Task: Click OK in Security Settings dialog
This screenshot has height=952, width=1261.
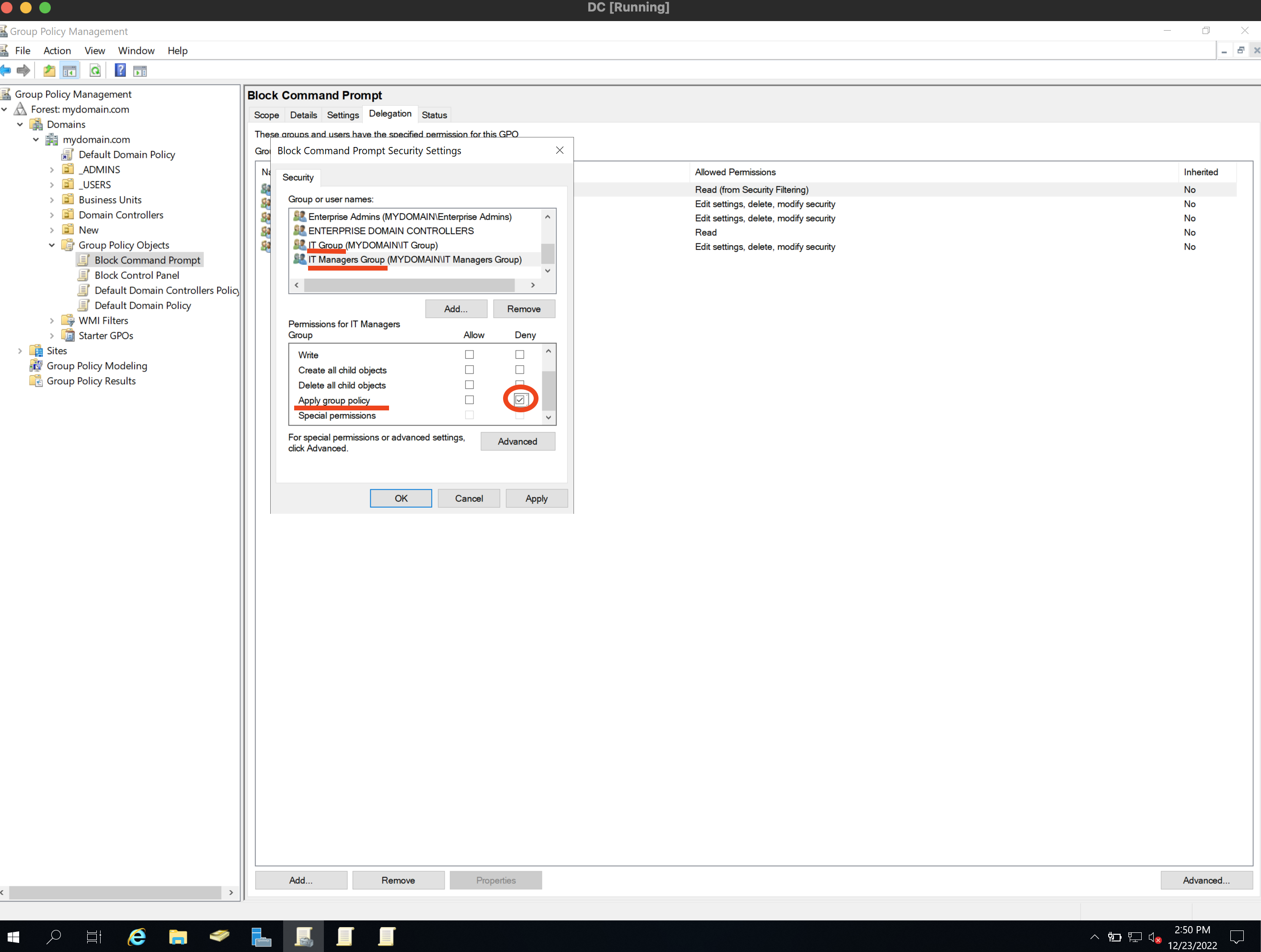Action: (x=401, y=499)
